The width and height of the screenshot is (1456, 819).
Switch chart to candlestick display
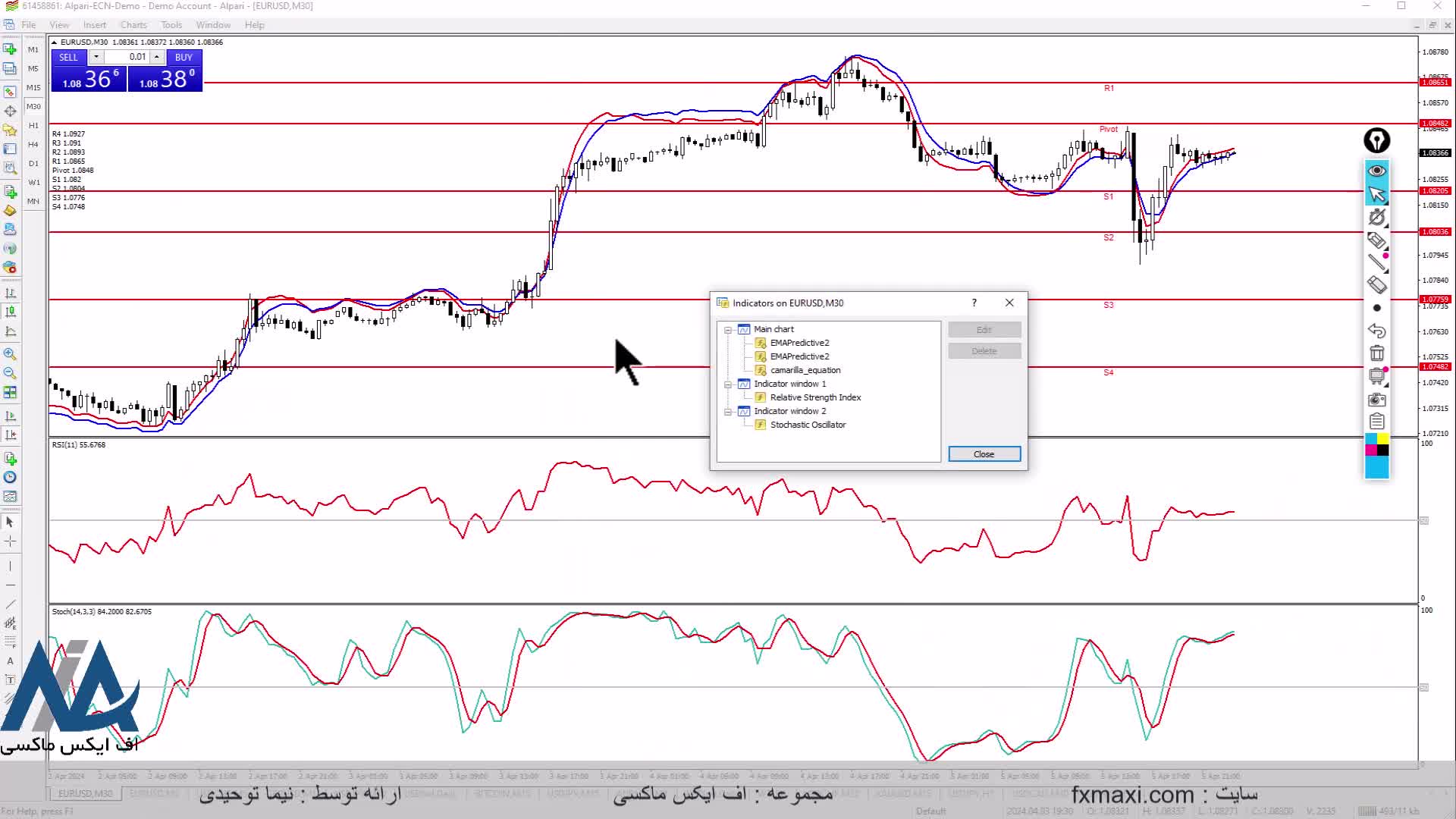(10, 312)
